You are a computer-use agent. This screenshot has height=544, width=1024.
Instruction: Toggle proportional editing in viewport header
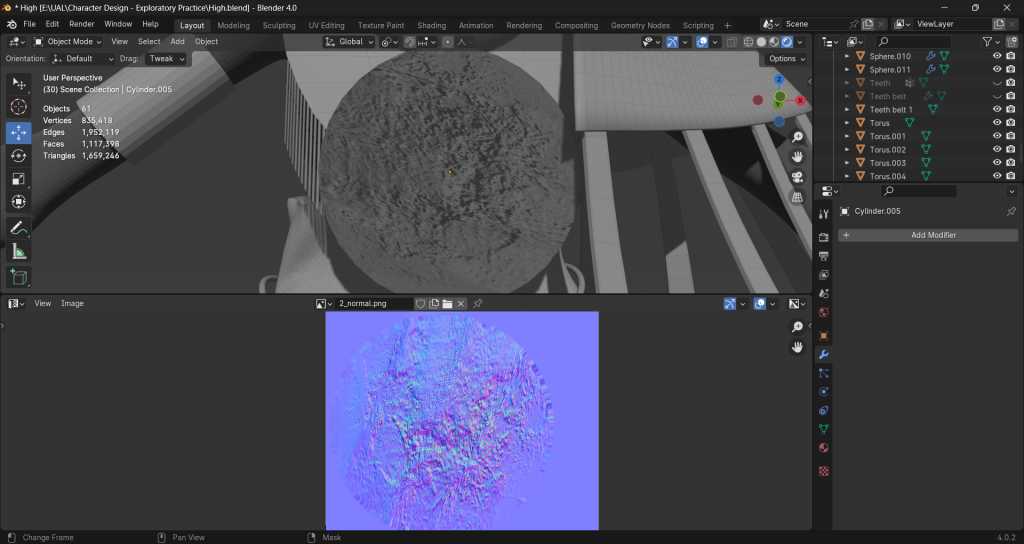[447, 42]
